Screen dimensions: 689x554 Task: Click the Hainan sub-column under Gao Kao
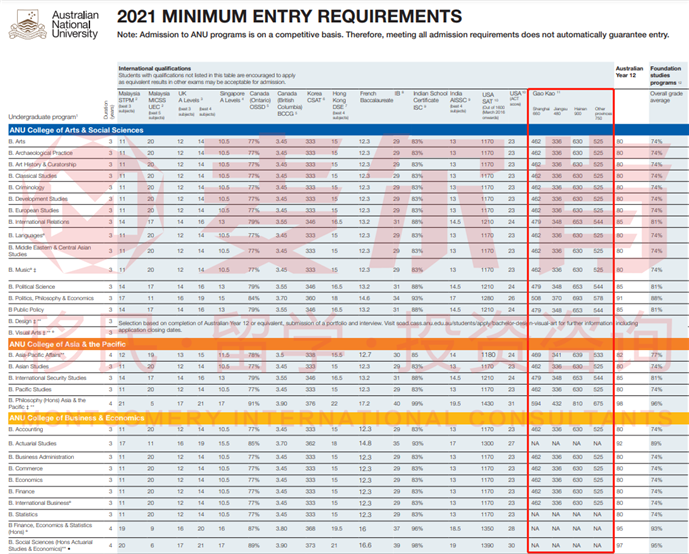[x=580, y=111]
